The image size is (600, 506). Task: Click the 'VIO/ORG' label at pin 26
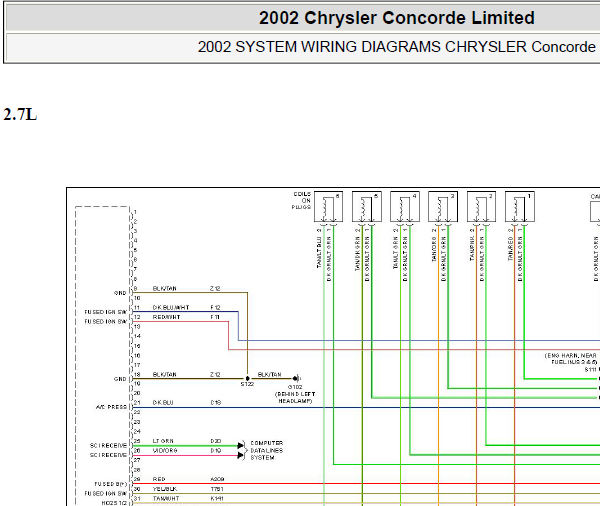pos(165,451)
